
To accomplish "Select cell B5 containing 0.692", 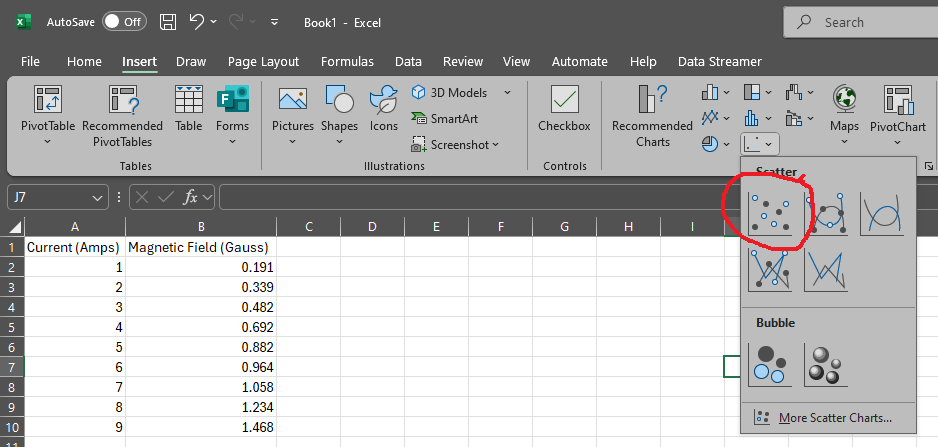I will pos(200,327).
